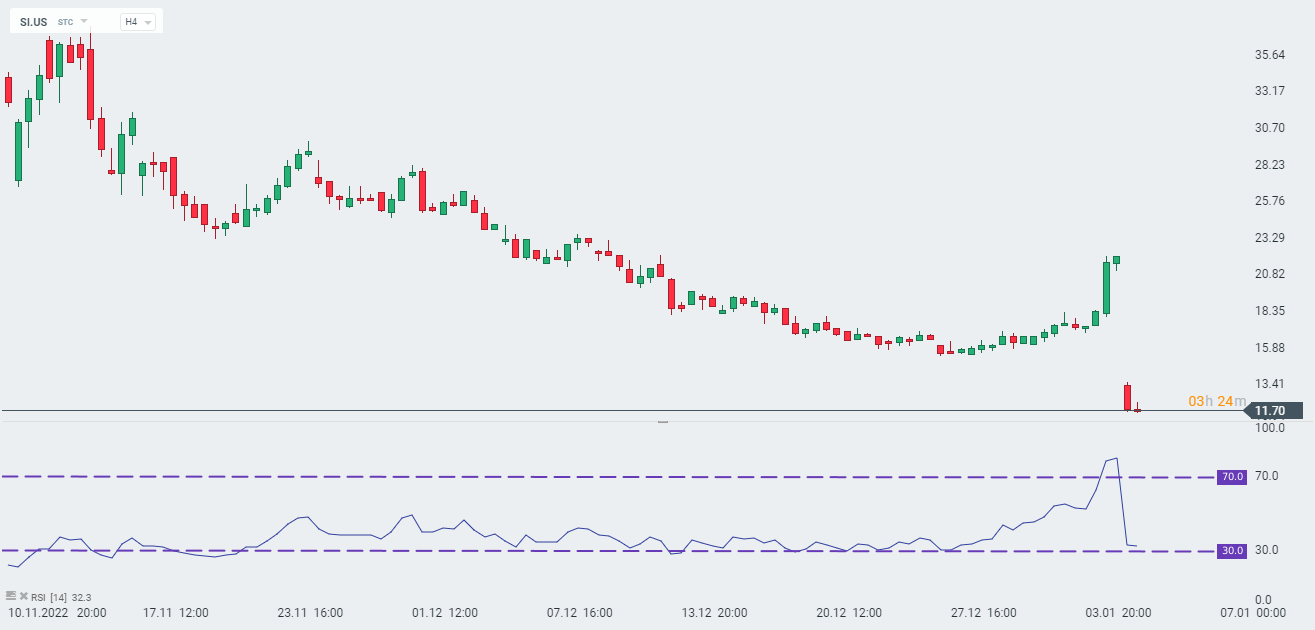Image resolution: width=1315 pixels, height=630 pixels.
Task: Click the 03.01 20:00 time axis label
Action: click(1119, 612)
